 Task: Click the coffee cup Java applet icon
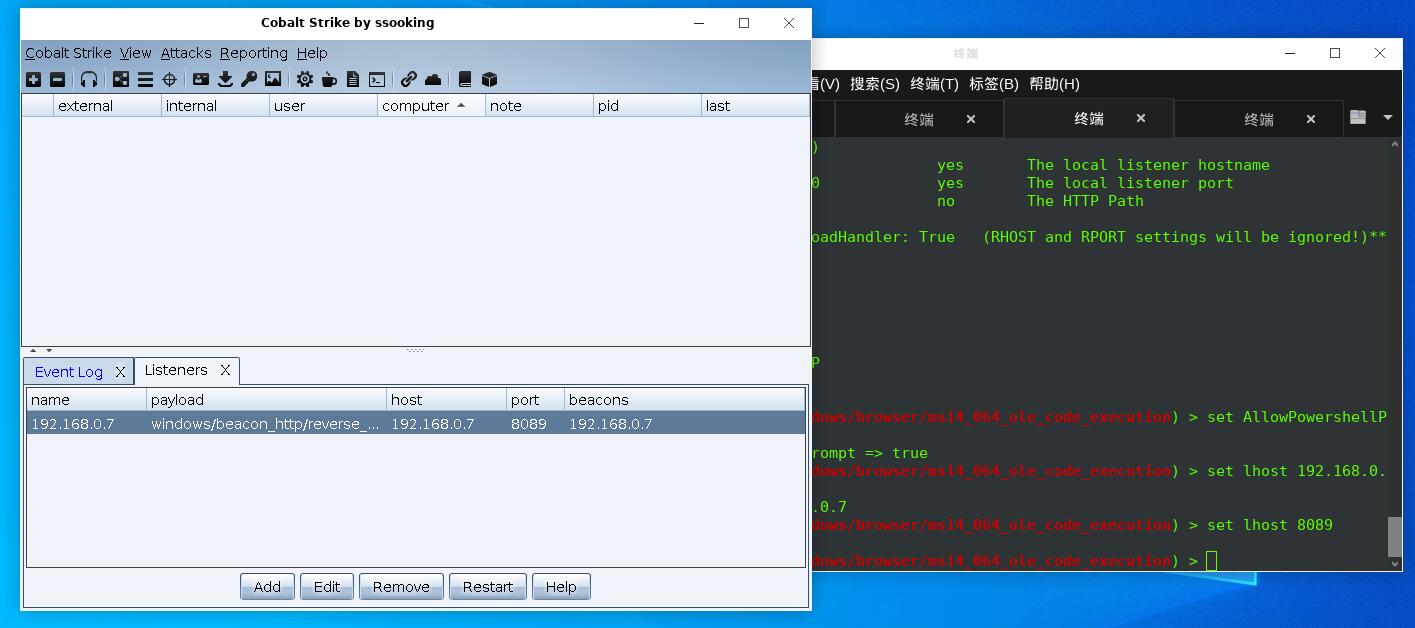coord(329,79)
